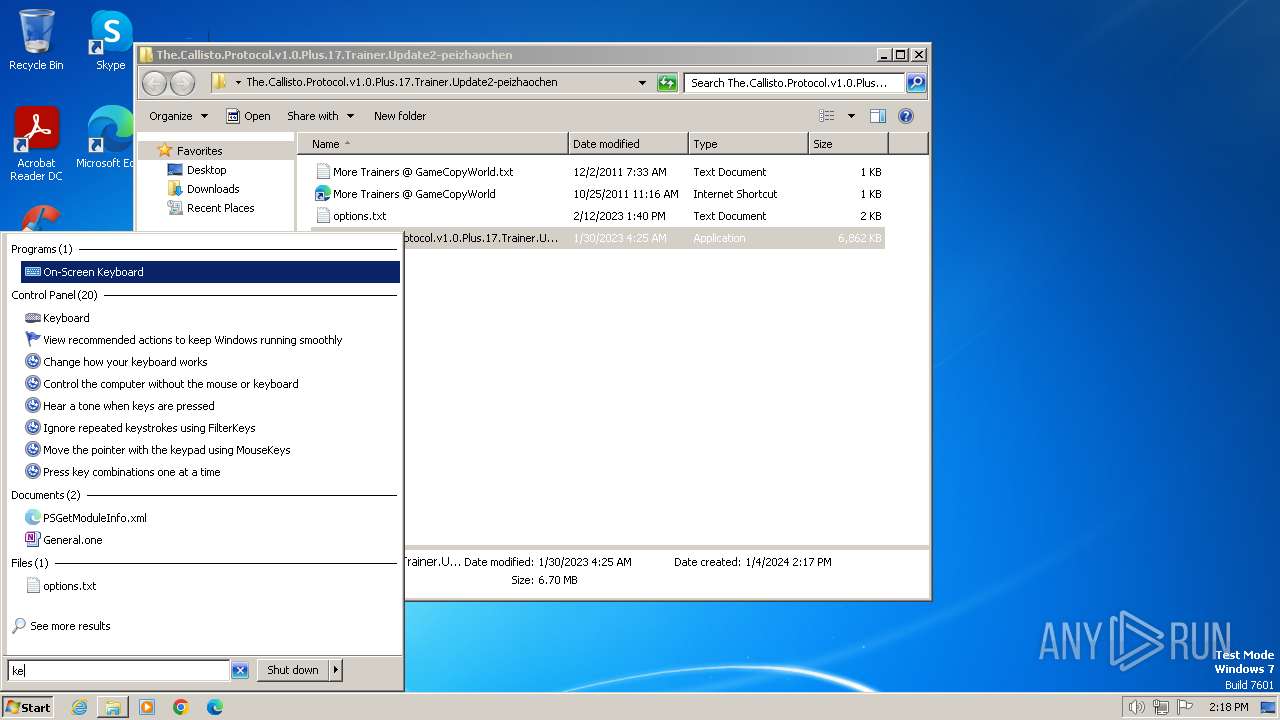1280x720 pixels.
Task: Open Hear a tone when keys pressed
Action: point(210,406)
